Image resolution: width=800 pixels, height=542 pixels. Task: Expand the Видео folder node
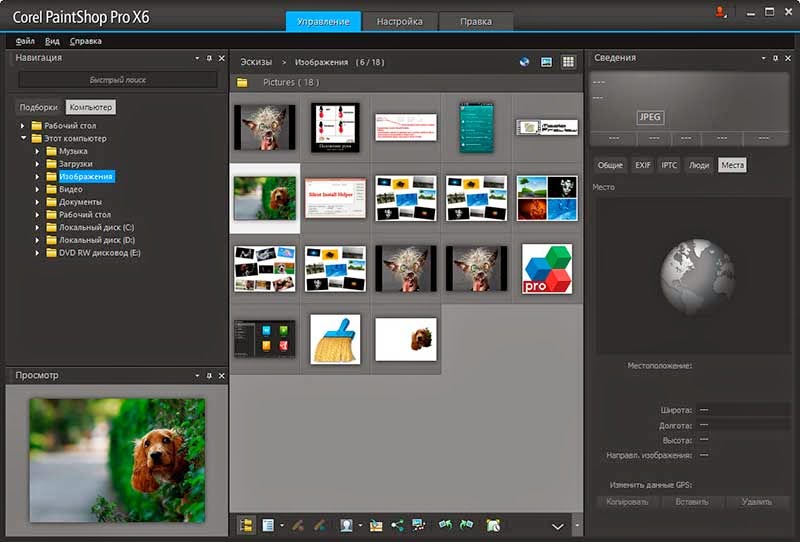tap(37, 189)
